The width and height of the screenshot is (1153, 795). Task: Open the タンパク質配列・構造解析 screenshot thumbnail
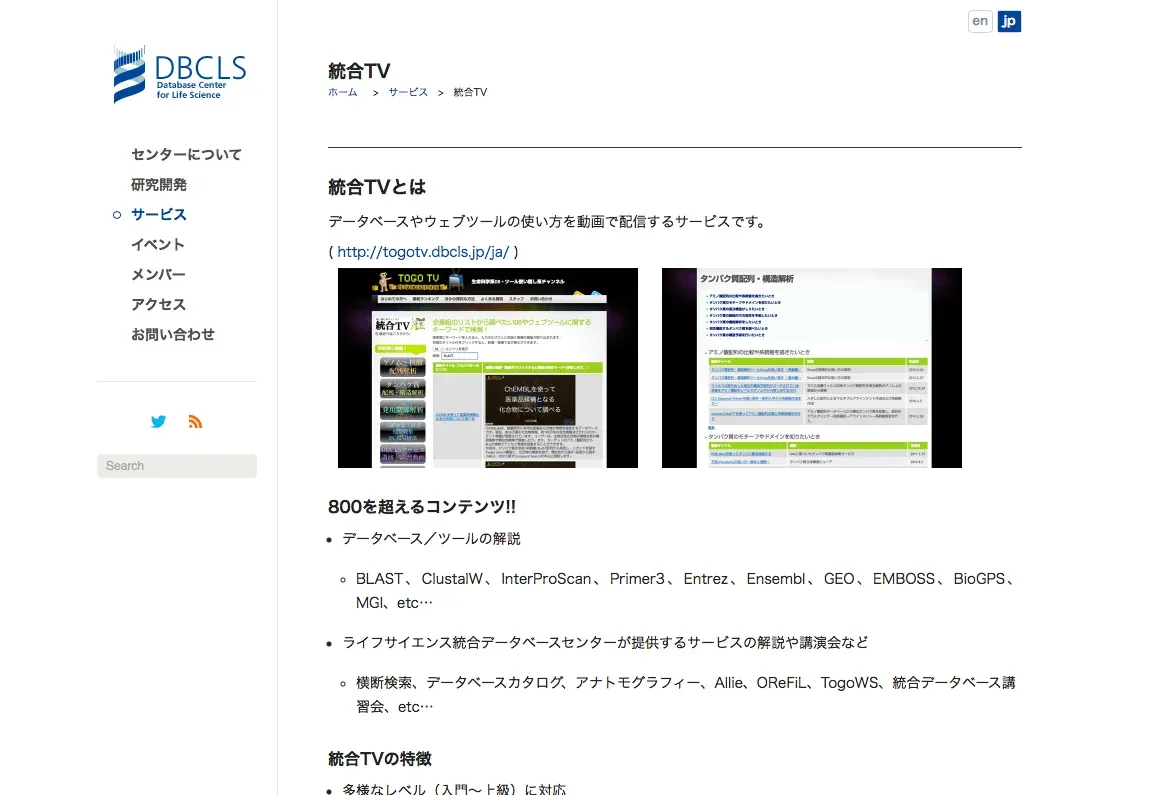[812, 368]
